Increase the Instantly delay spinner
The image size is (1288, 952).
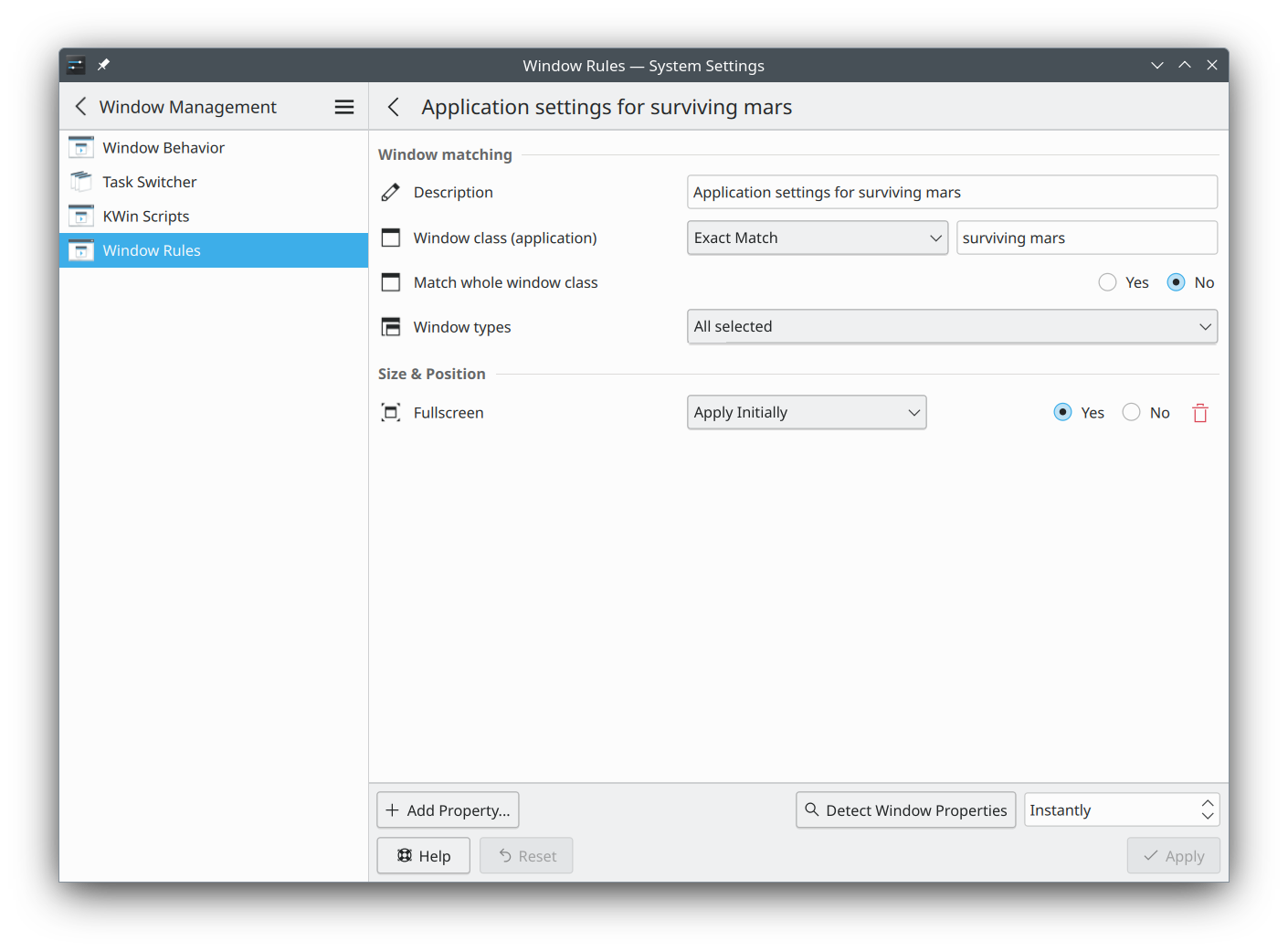point(1208,803)
